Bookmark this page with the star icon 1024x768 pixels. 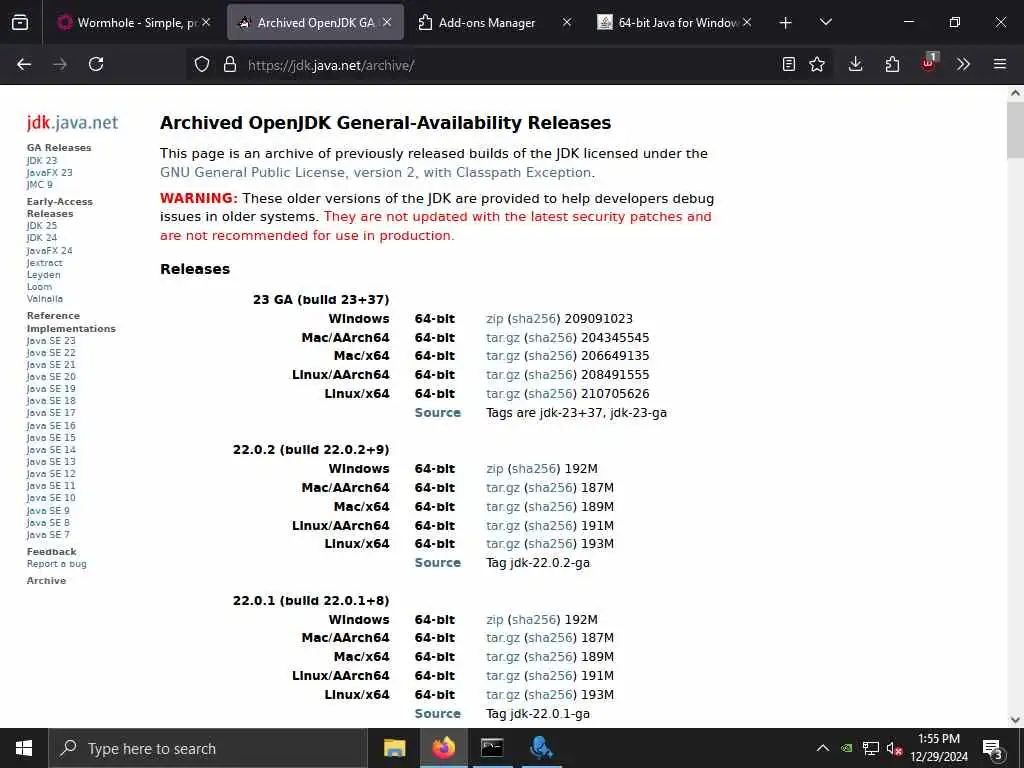[x=817, y=64]
